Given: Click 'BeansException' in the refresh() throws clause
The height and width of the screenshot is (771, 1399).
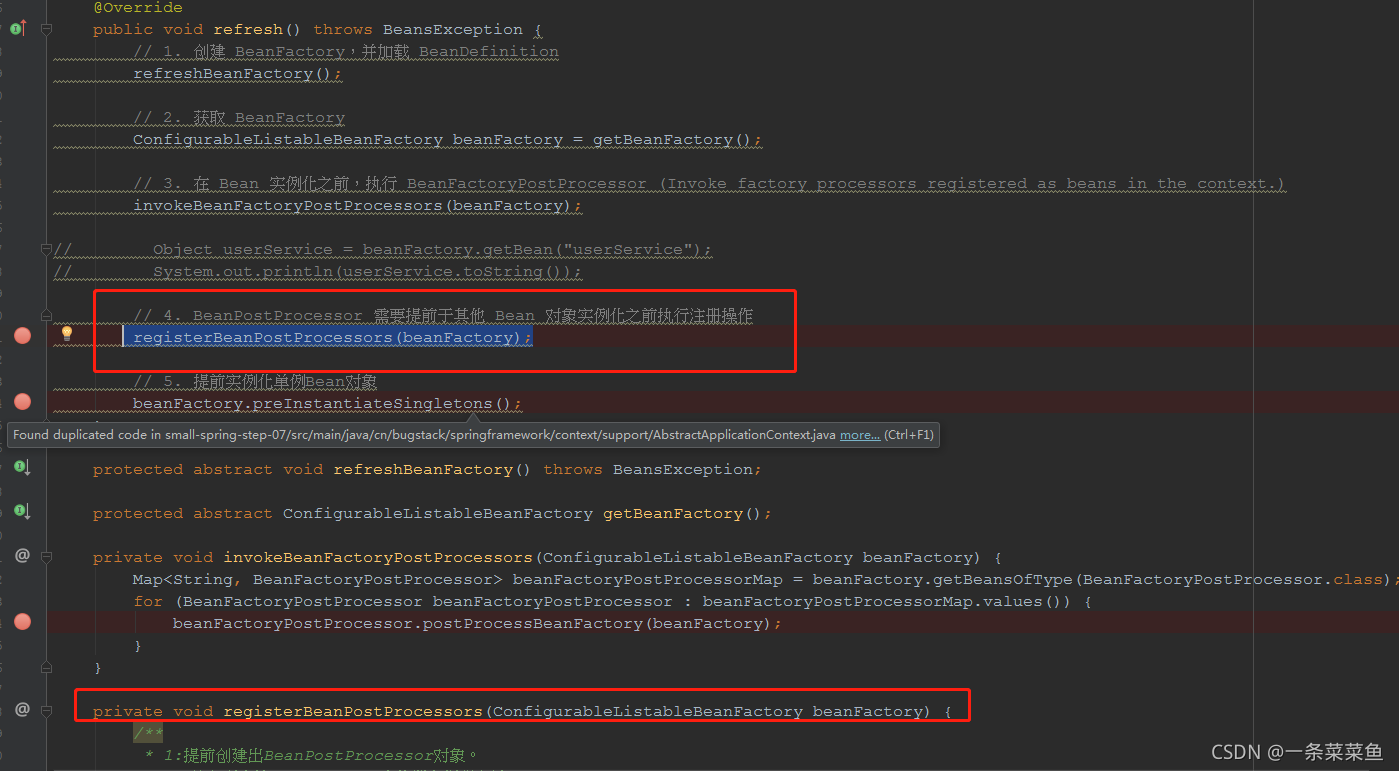Looking at the screenshot, I should (x=453, y=30).
